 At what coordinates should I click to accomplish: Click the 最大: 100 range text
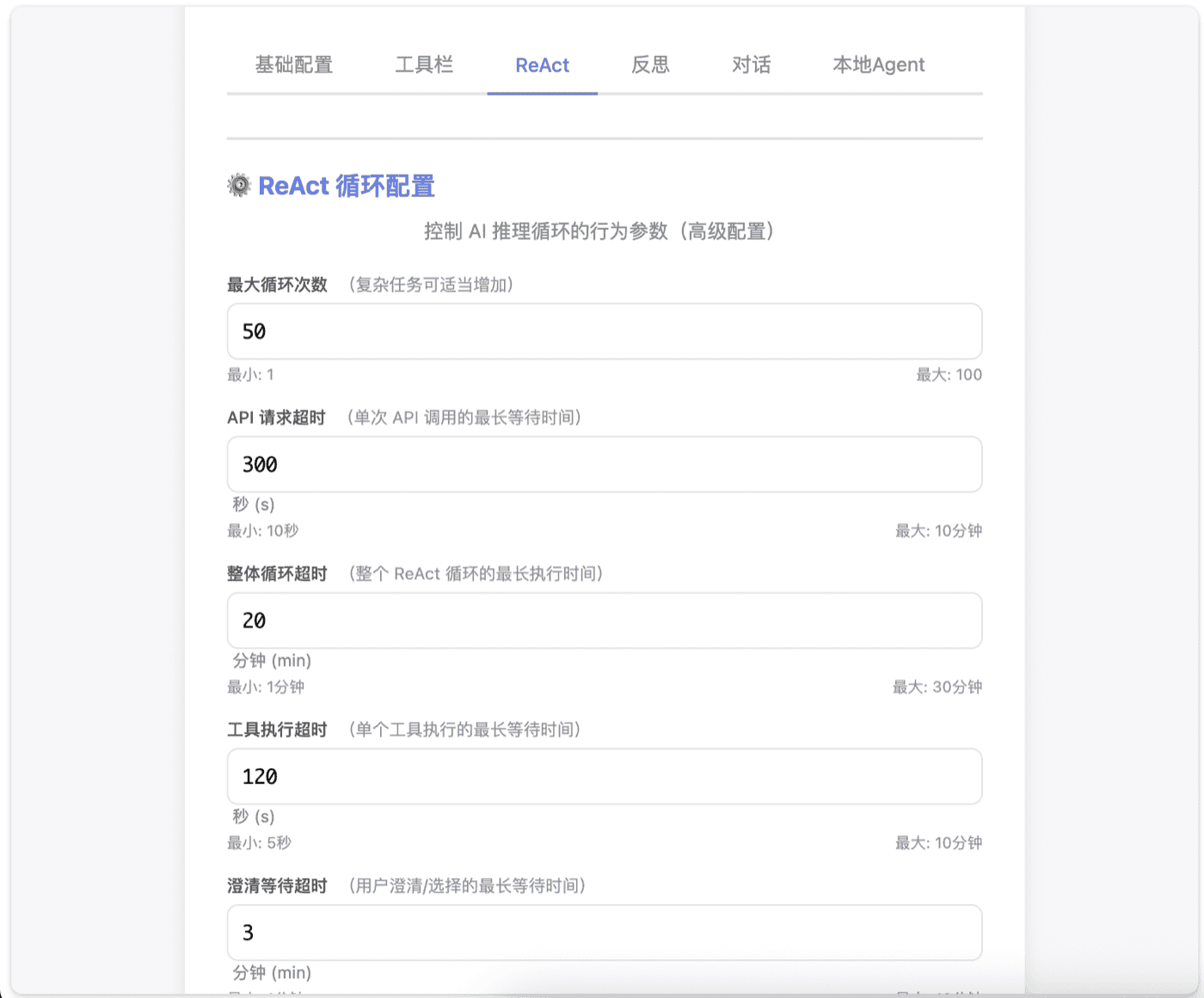click(x=949, y=375)
